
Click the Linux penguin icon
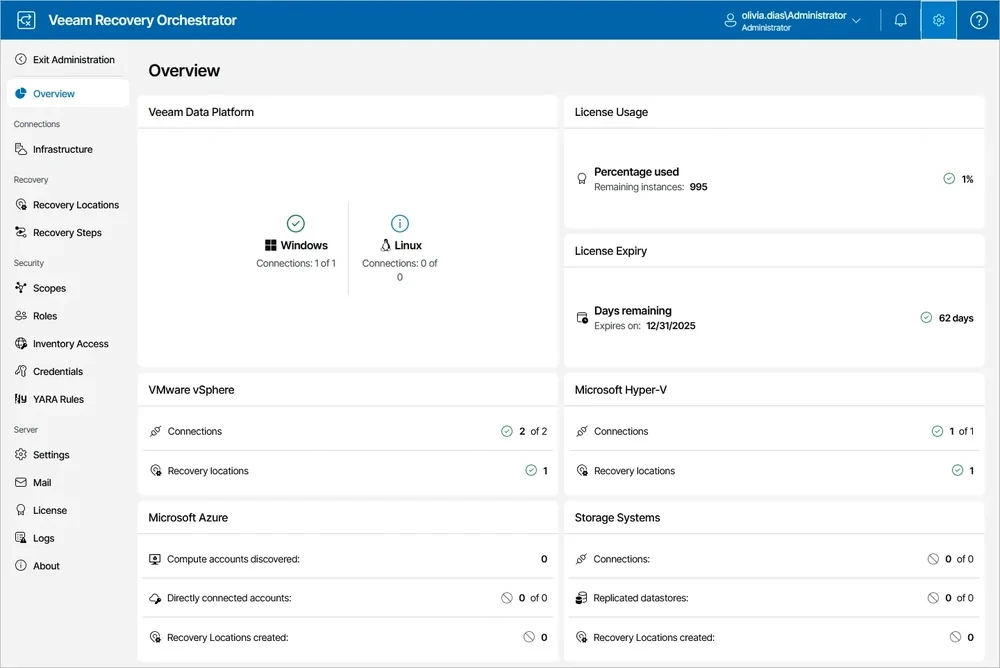coord(385,245)
